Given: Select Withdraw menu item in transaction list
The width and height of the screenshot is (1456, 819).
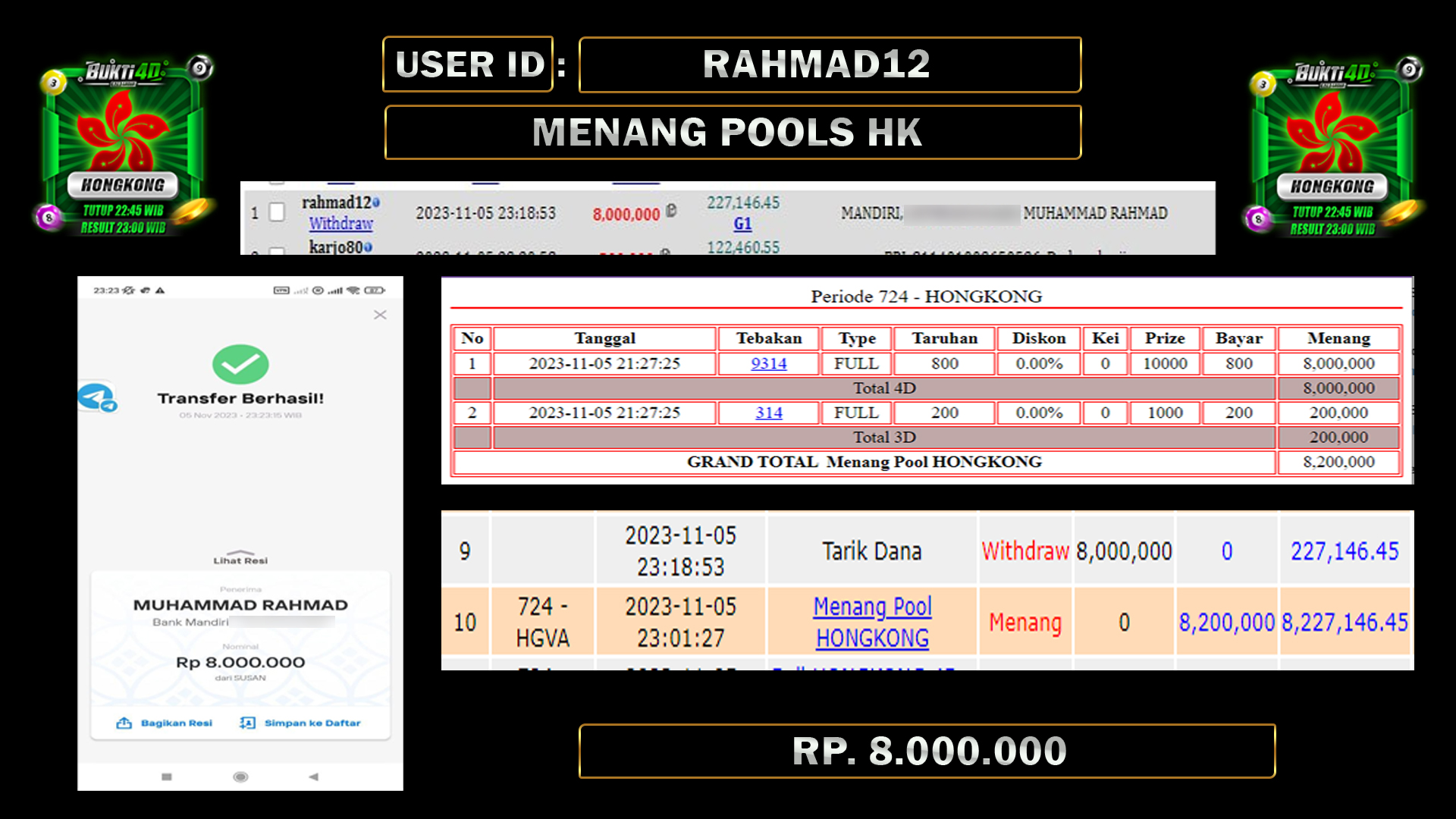Looking at the screenshot, I should click(x=340, y=221).
